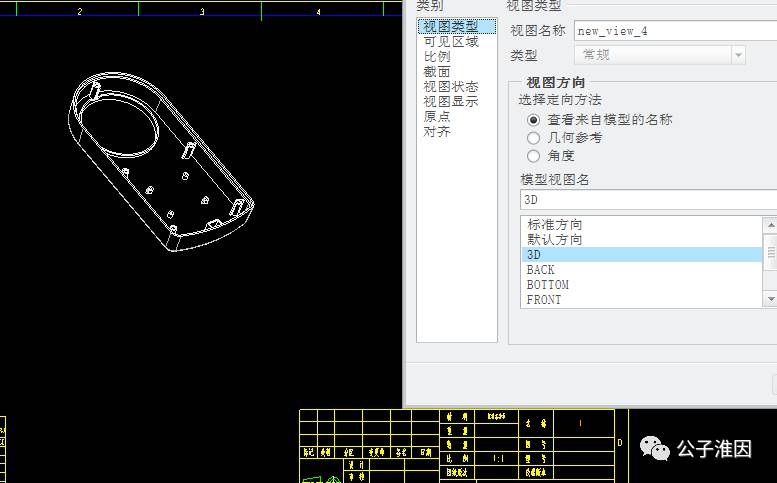Click scroll down arrow of view list

click(771, 299)
